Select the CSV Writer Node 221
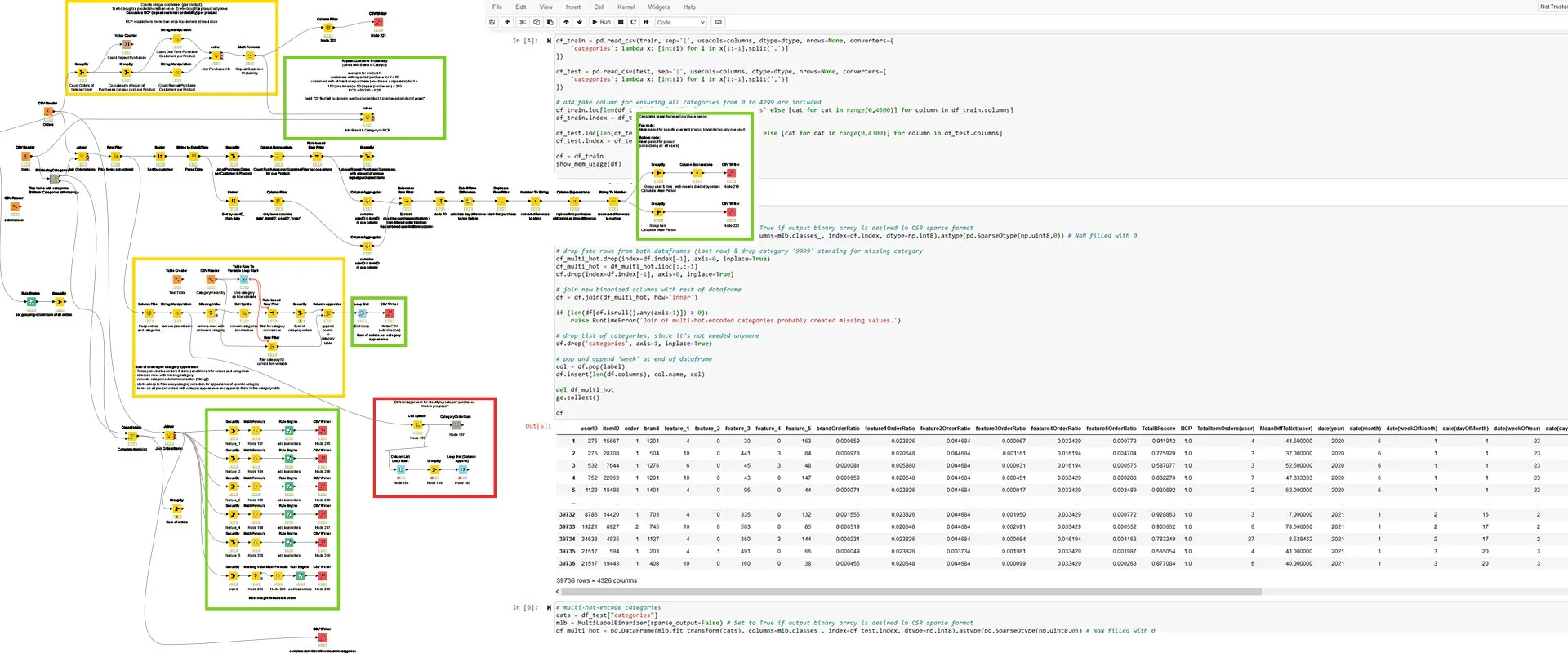Viewport: 1568px width, 653px height. tap(378, 22)
